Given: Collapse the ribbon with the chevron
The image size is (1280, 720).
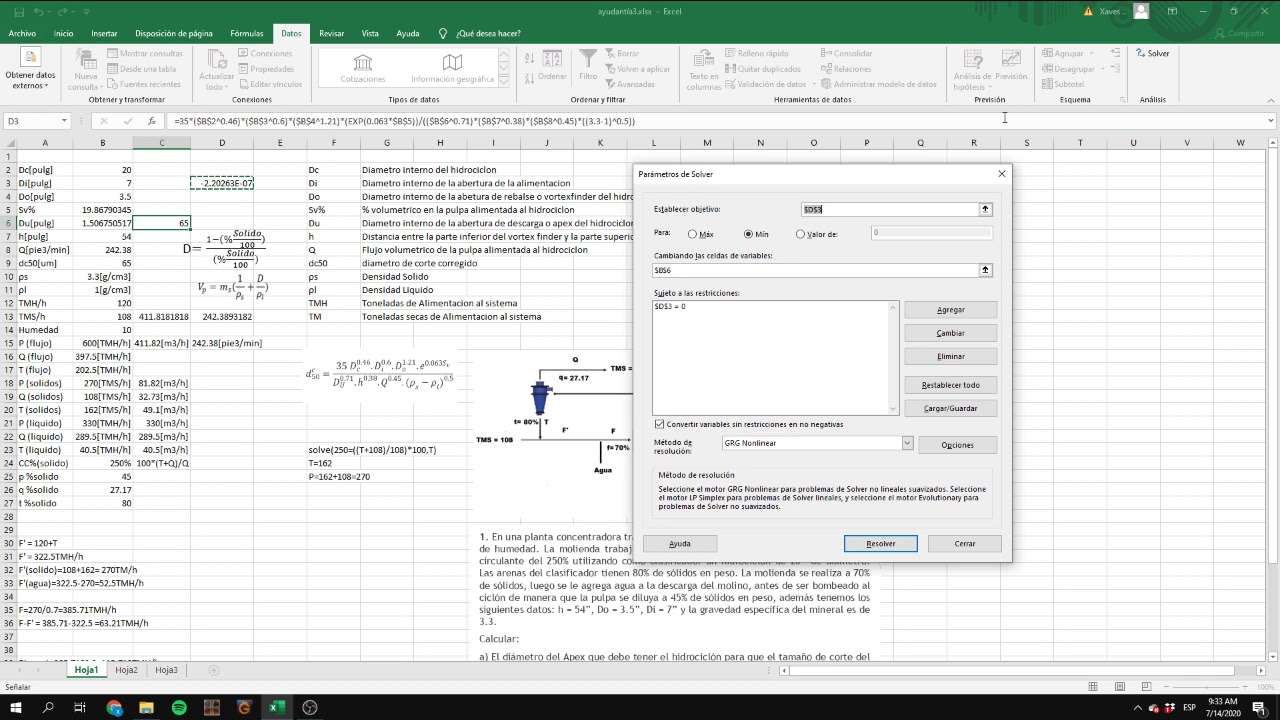Looking at the screenshot, I should coord(1270,100).
